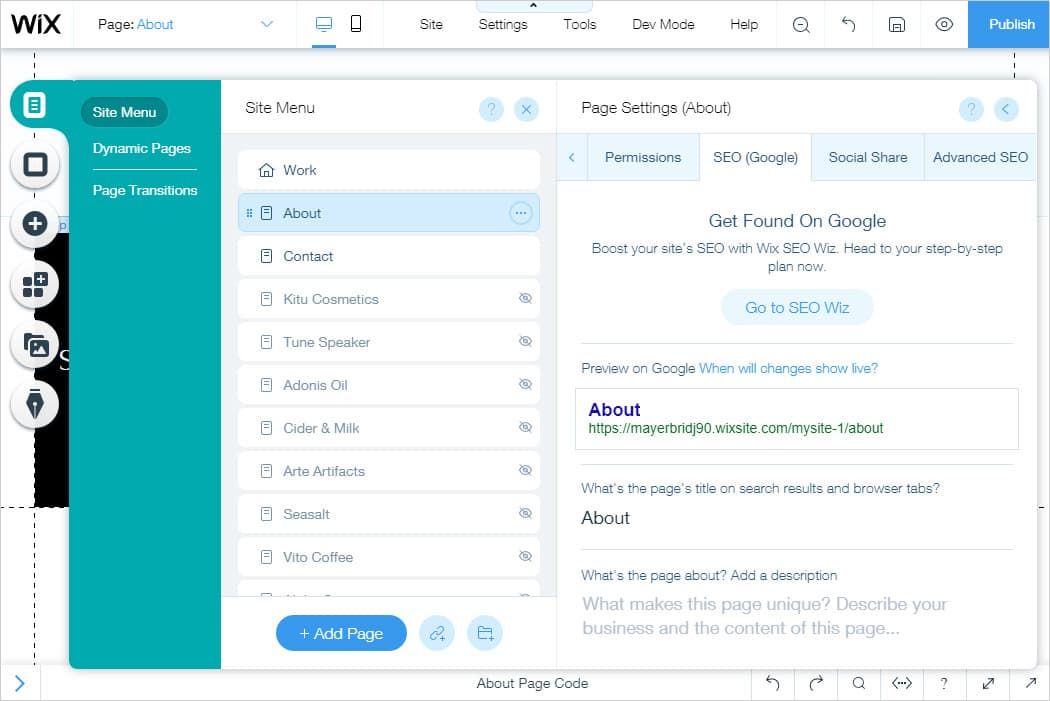The image size is (1050, 701).
Task: Select the Kitu Cosmetics page row
Action: coord(388,299)
